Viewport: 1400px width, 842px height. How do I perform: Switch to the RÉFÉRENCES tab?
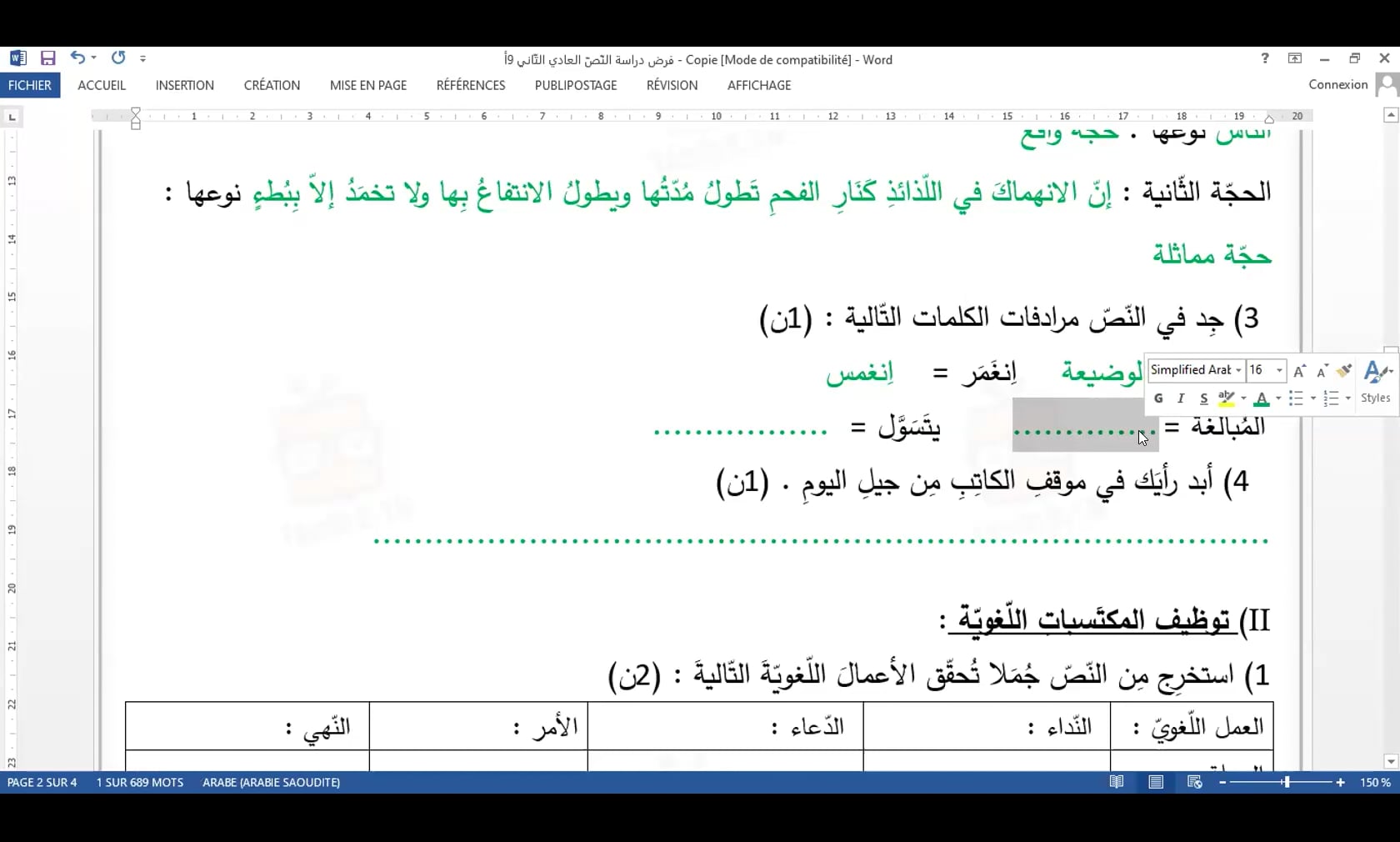tap(471, 85)
